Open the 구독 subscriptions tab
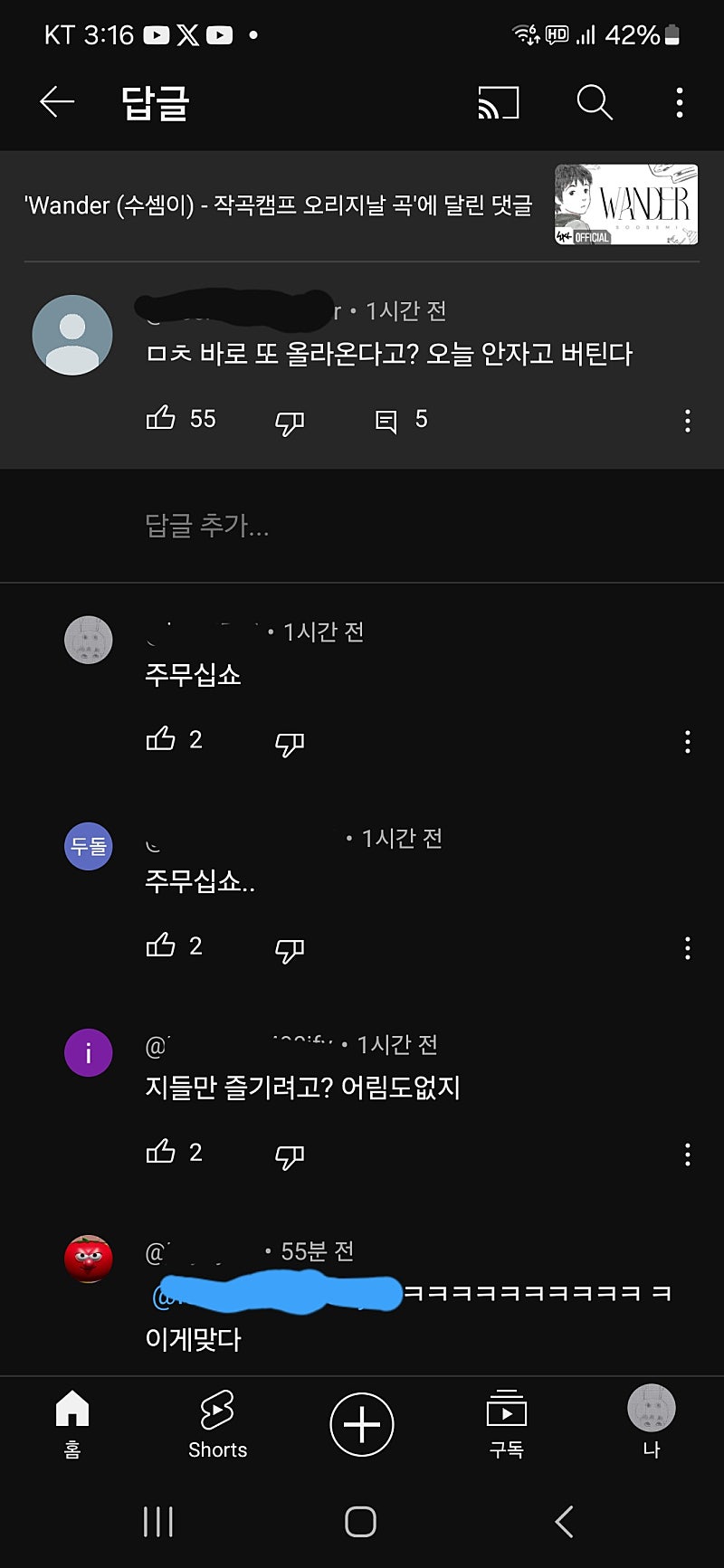 (x=507, y=1425)
